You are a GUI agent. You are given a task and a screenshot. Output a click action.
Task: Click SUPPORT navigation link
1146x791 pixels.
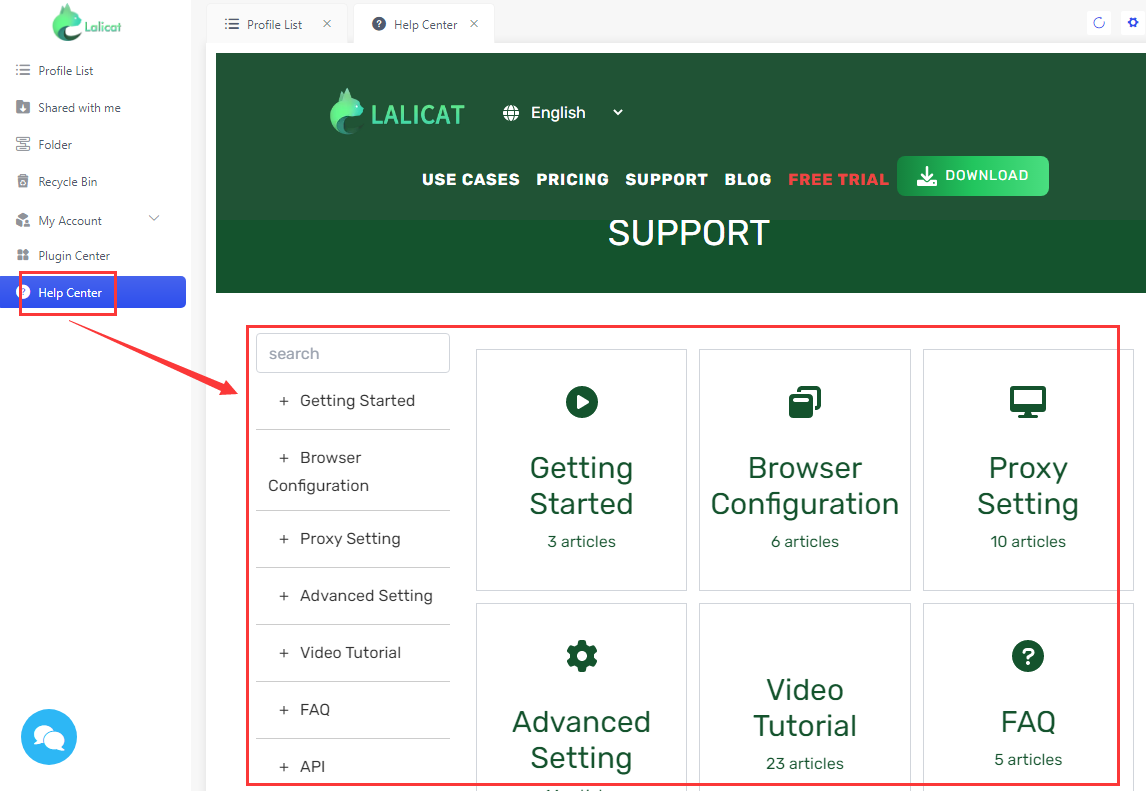667,179
